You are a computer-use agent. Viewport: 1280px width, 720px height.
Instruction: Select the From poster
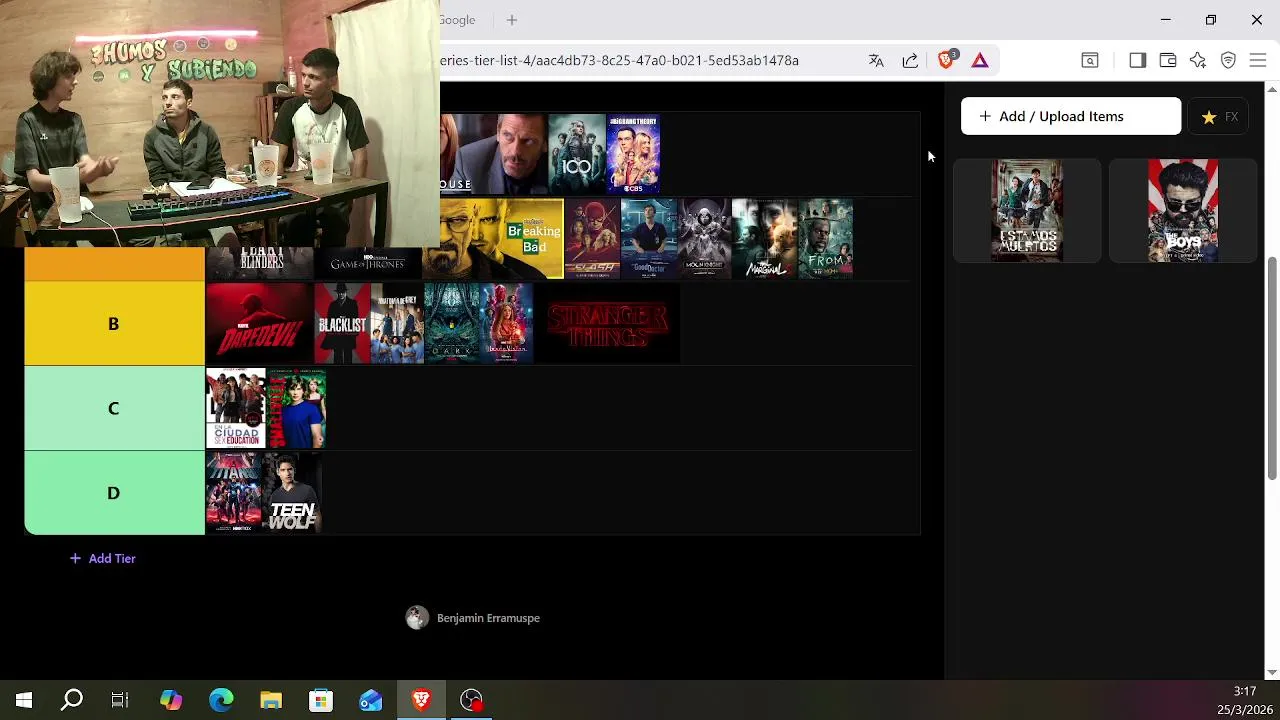pos(826,239)
